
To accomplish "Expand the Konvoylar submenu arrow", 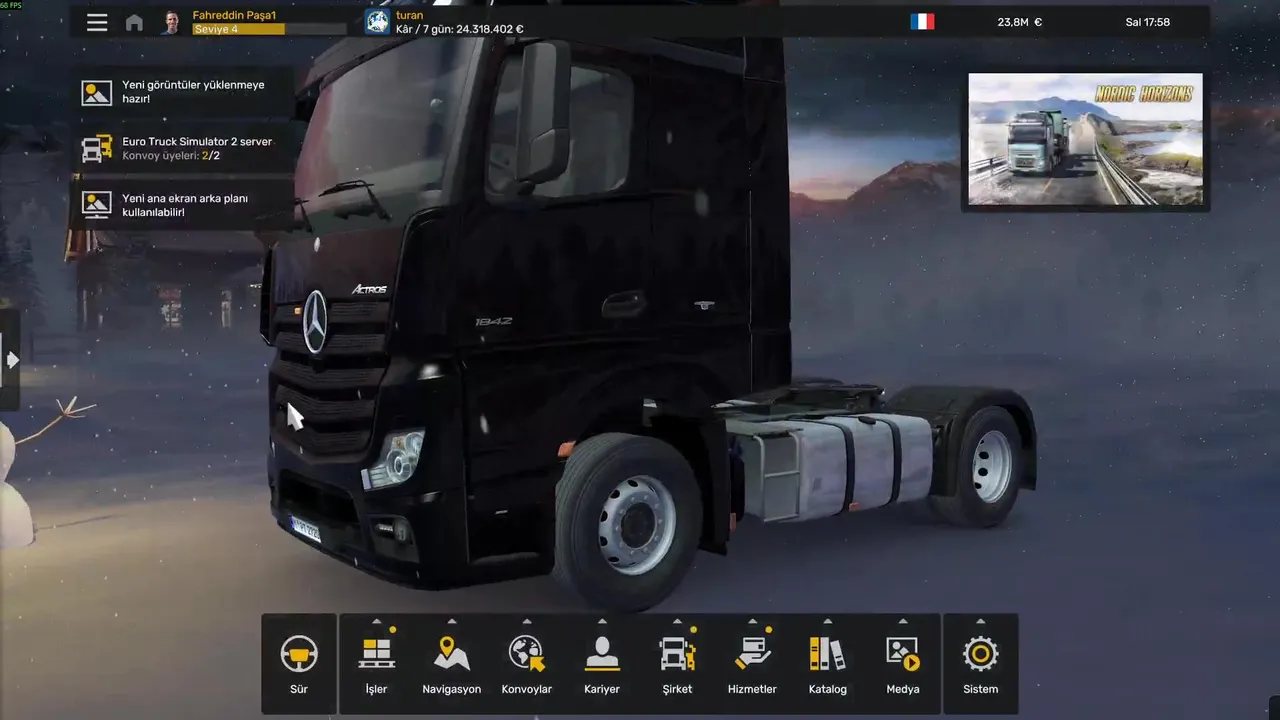I will tap(527, 621).
